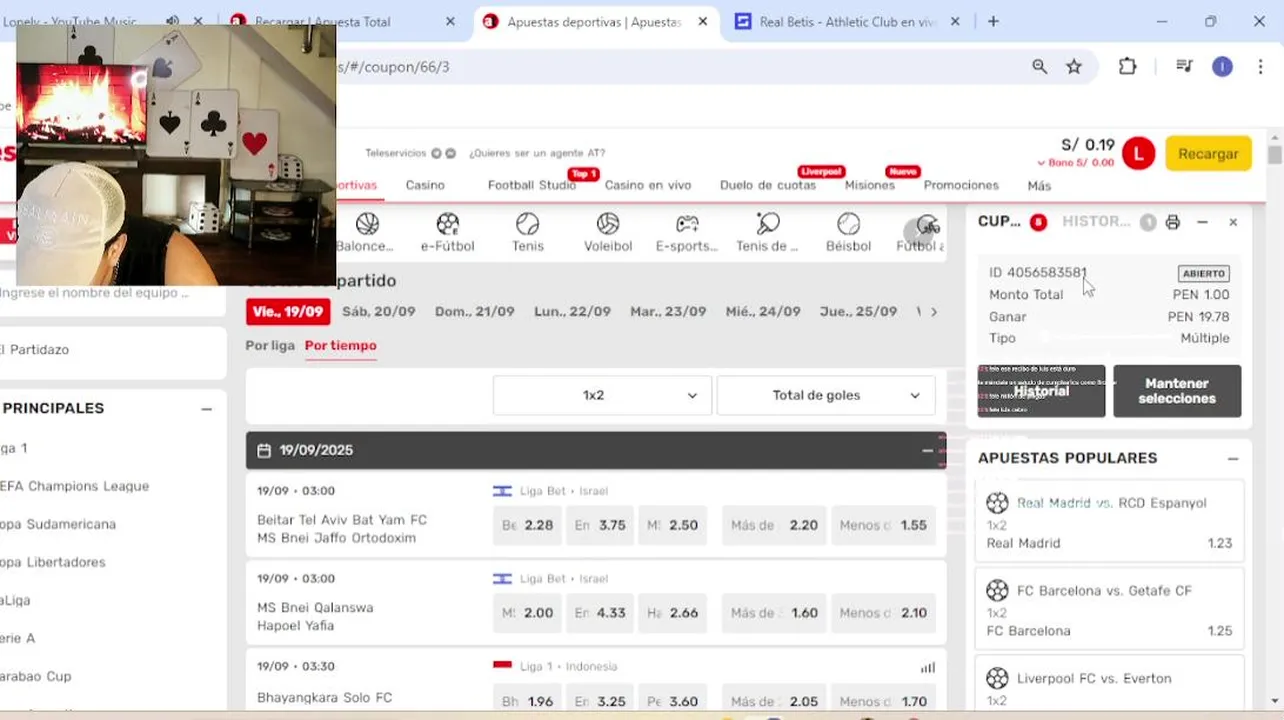Open the Misiones menu item

[869, 185]
